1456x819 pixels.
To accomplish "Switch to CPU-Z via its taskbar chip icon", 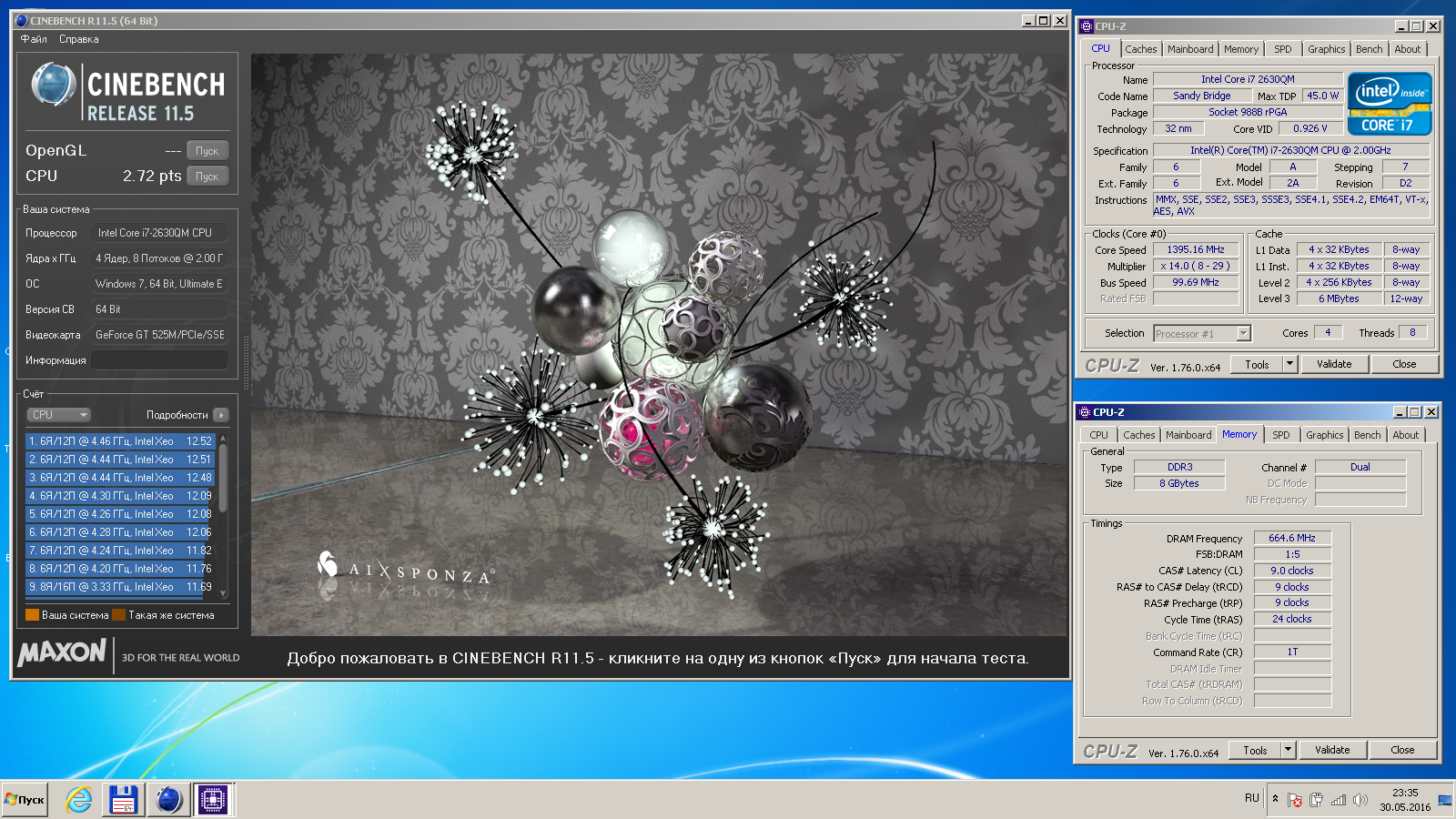I will click(x=213, y=800).
